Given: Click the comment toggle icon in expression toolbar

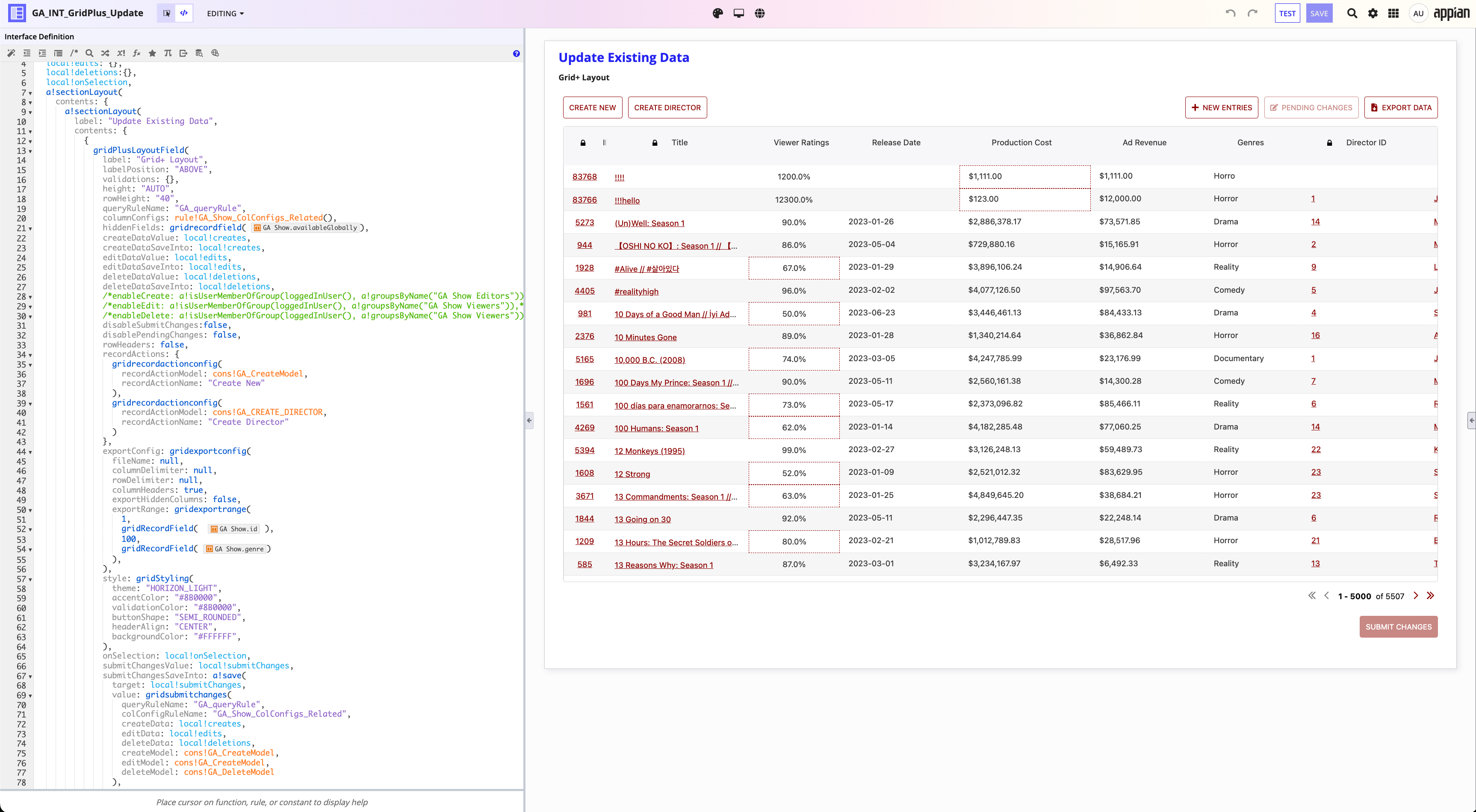Looking at the screenshot, I should click(74, 53).
